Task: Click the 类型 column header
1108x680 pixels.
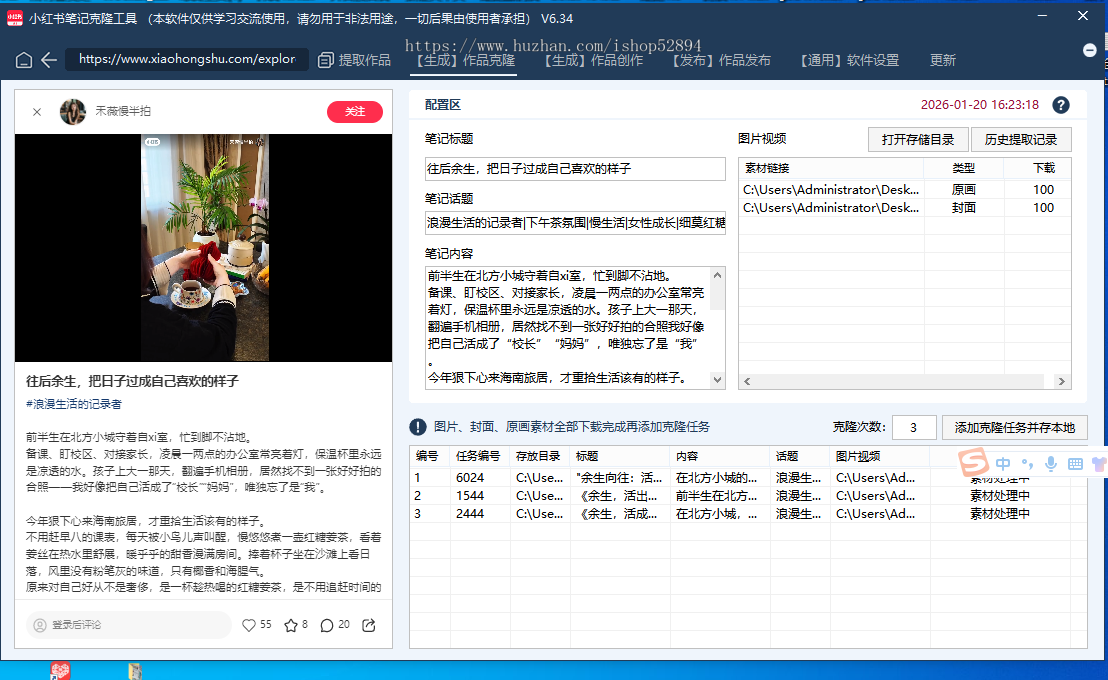Action: 964,168
